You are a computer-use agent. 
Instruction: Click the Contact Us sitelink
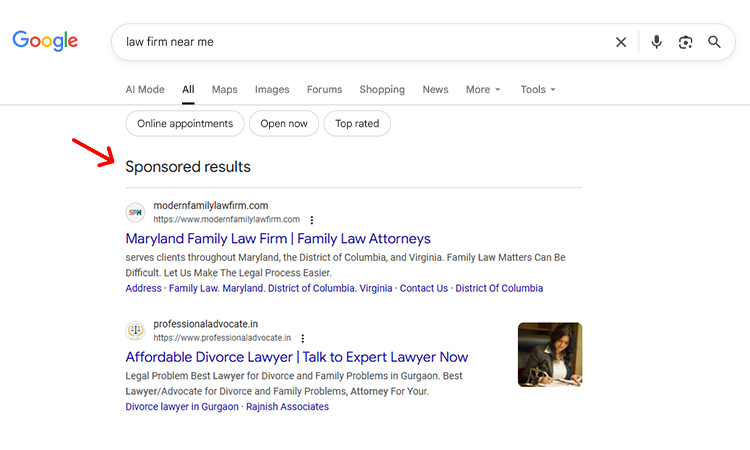tap(424, 288)
